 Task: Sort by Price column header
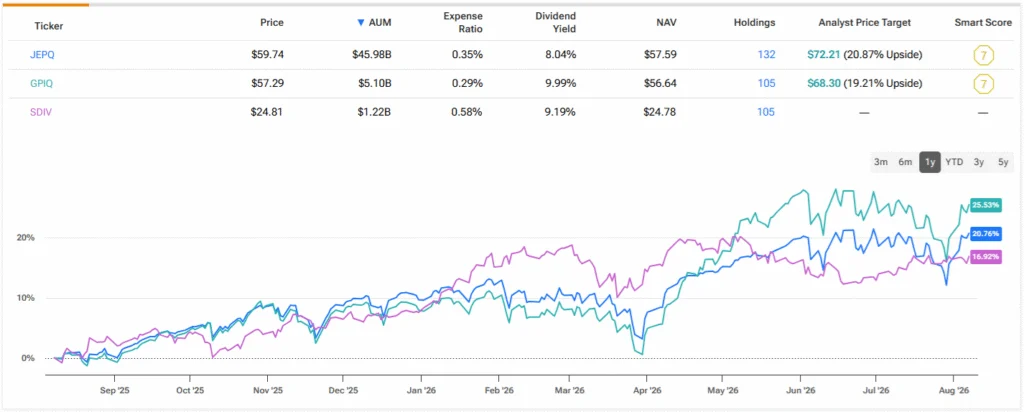click(272, 22)
